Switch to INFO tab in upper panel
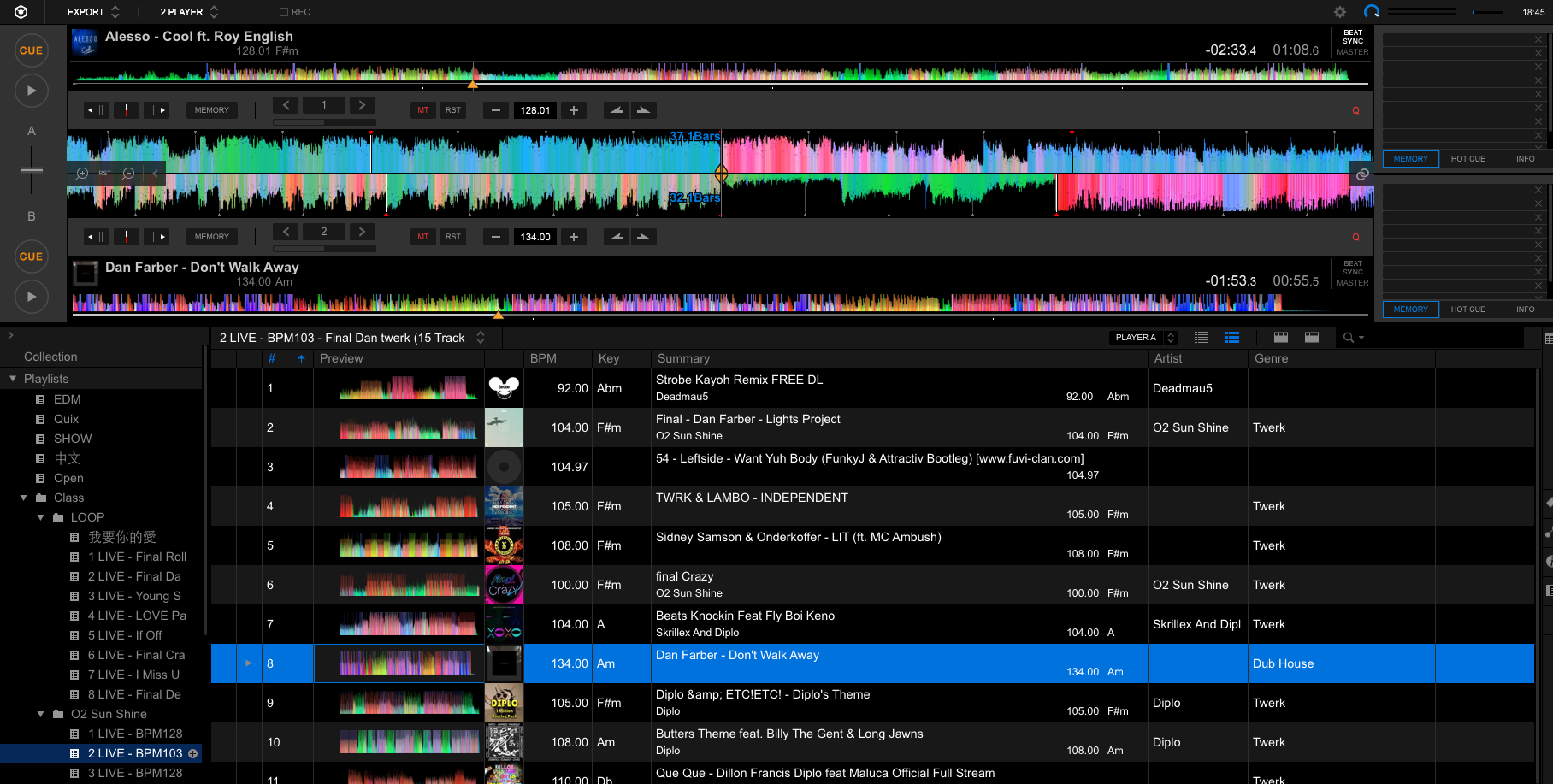Screen dimensions: 1553x784 click(1525, 159)
